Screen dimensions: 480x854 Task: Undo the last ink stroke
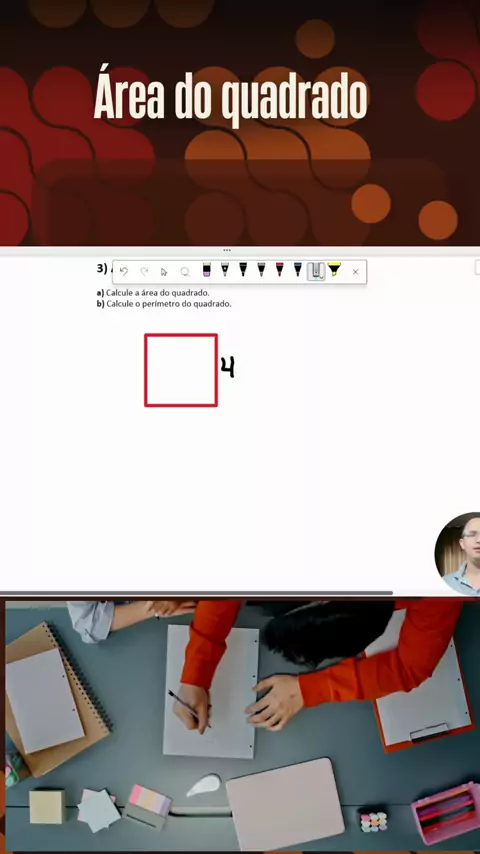(124, 271)
